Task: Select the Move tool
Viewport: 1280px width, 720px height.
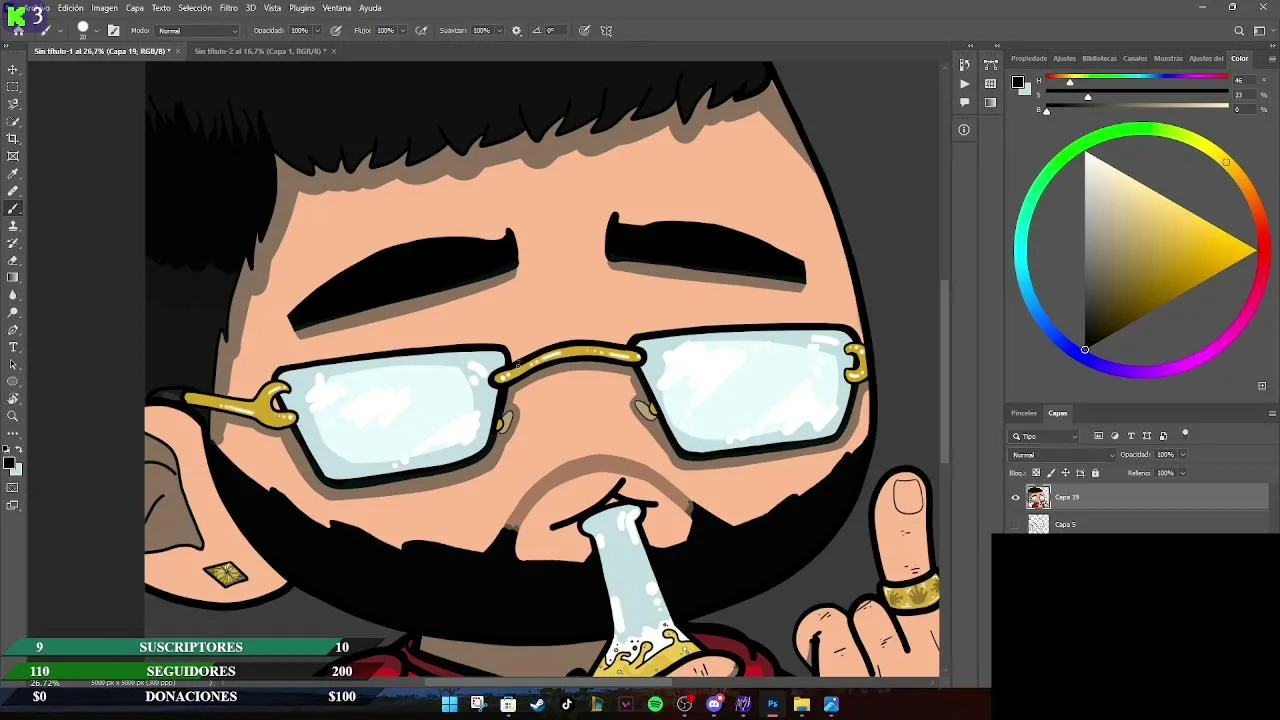Action: (x=13, y=69)
